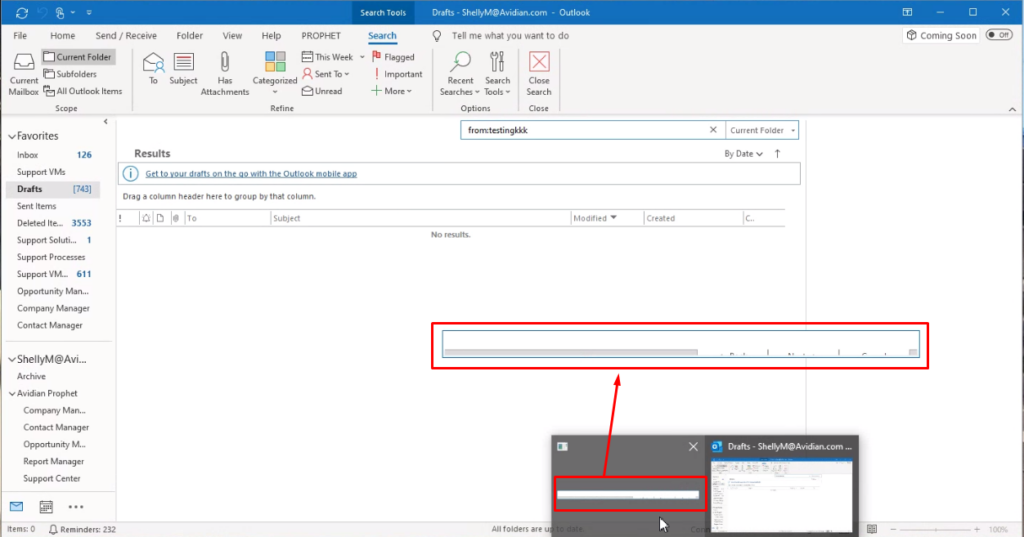Switch to the Send / Receive tab
Screen dimensions: 1024x537
pyautogui.click(x=126, y=35)
